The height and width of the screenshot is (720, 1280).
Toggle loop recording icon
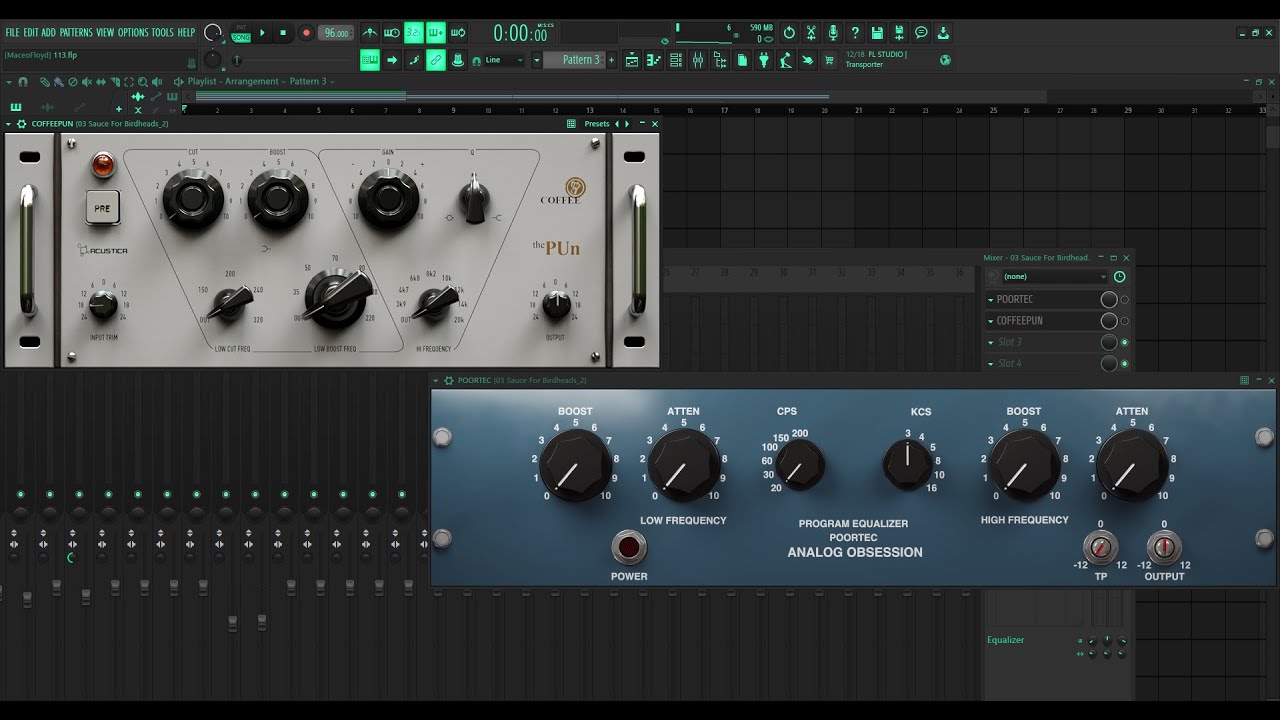458,33
